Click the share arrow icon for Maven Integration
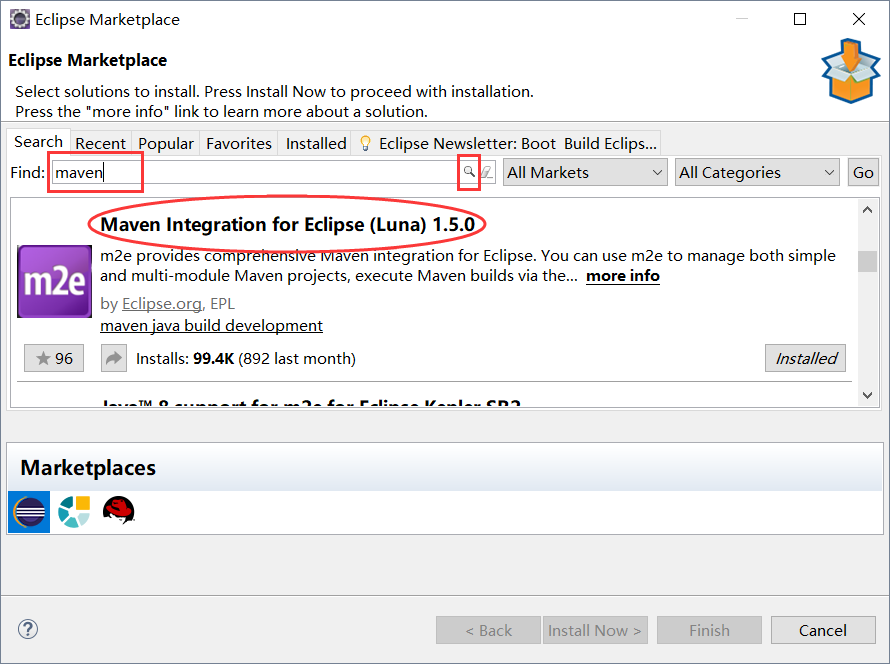The height and width of the screenshot is (664, 890). click(114, 358)
